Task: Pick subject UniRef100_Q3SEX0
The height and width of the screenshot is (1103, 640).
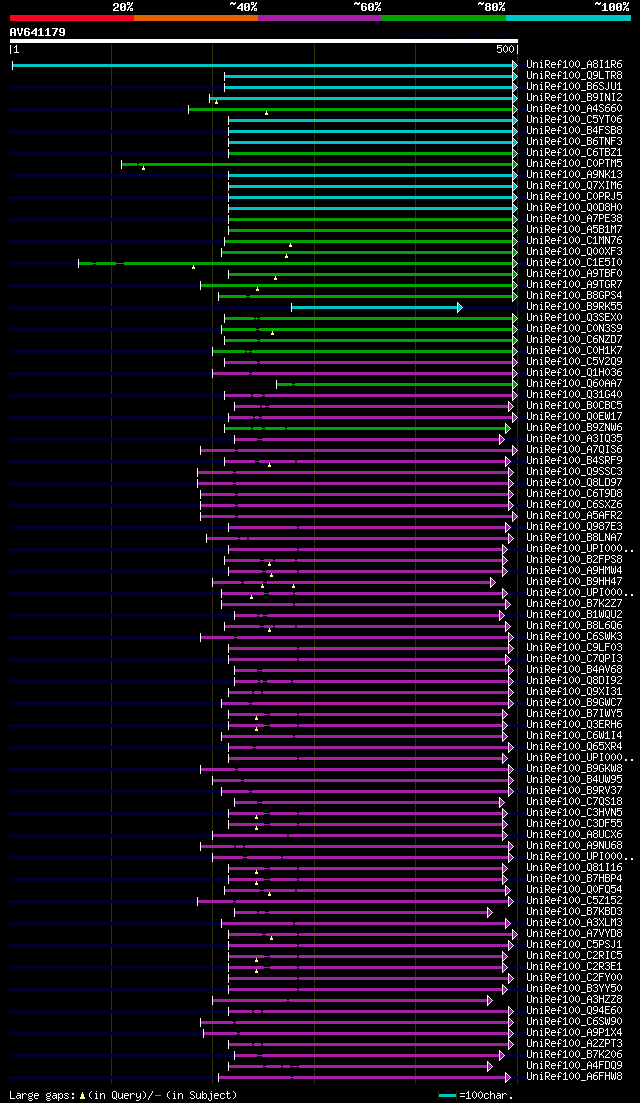Action: [574, 318]
